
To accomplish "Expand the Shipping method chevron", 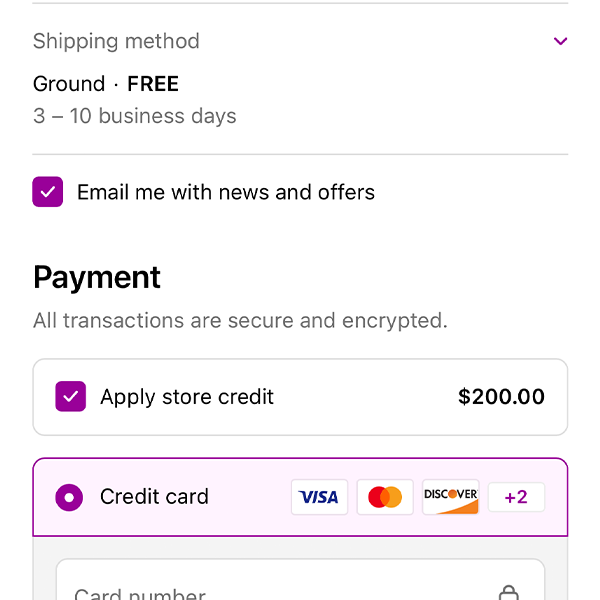I will [560, 41].
